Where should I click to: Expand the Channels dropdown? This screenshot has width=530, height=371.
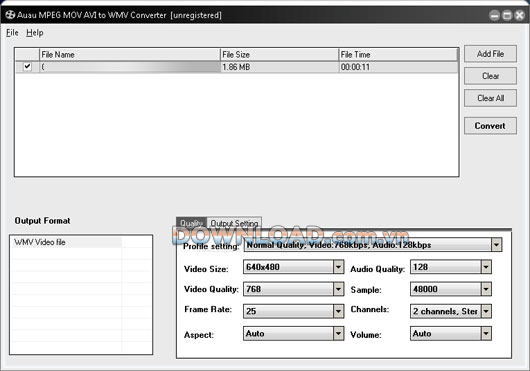coord(486,311)
